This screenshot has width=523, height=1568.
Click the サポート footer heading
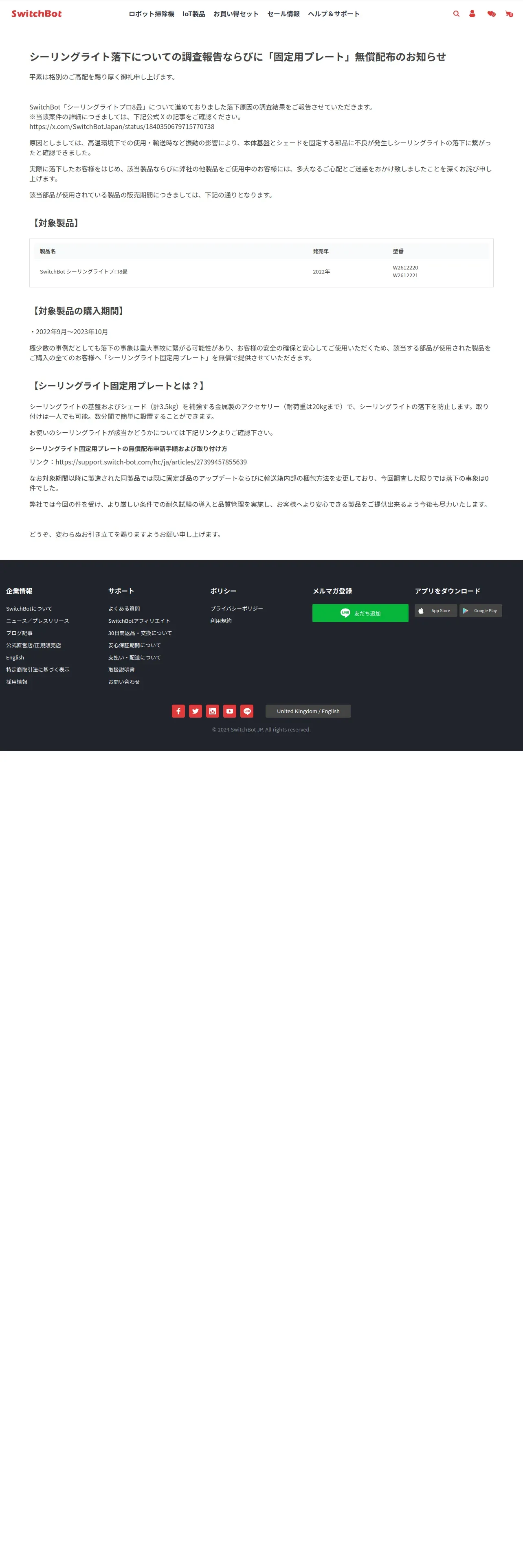coord(121,591)
